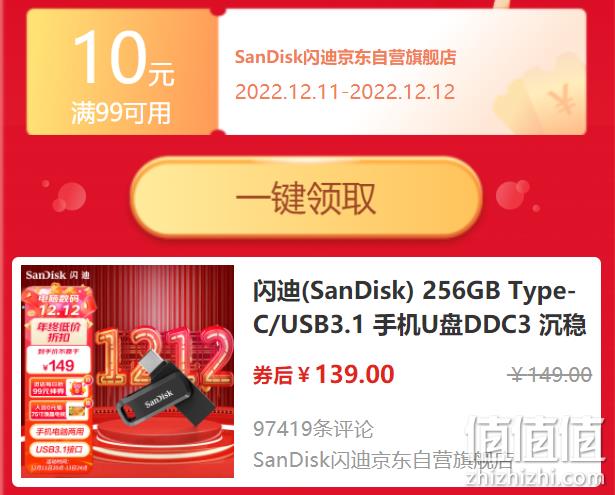Open the SanDisk U盘 product thumbnail

click(127, 371)
